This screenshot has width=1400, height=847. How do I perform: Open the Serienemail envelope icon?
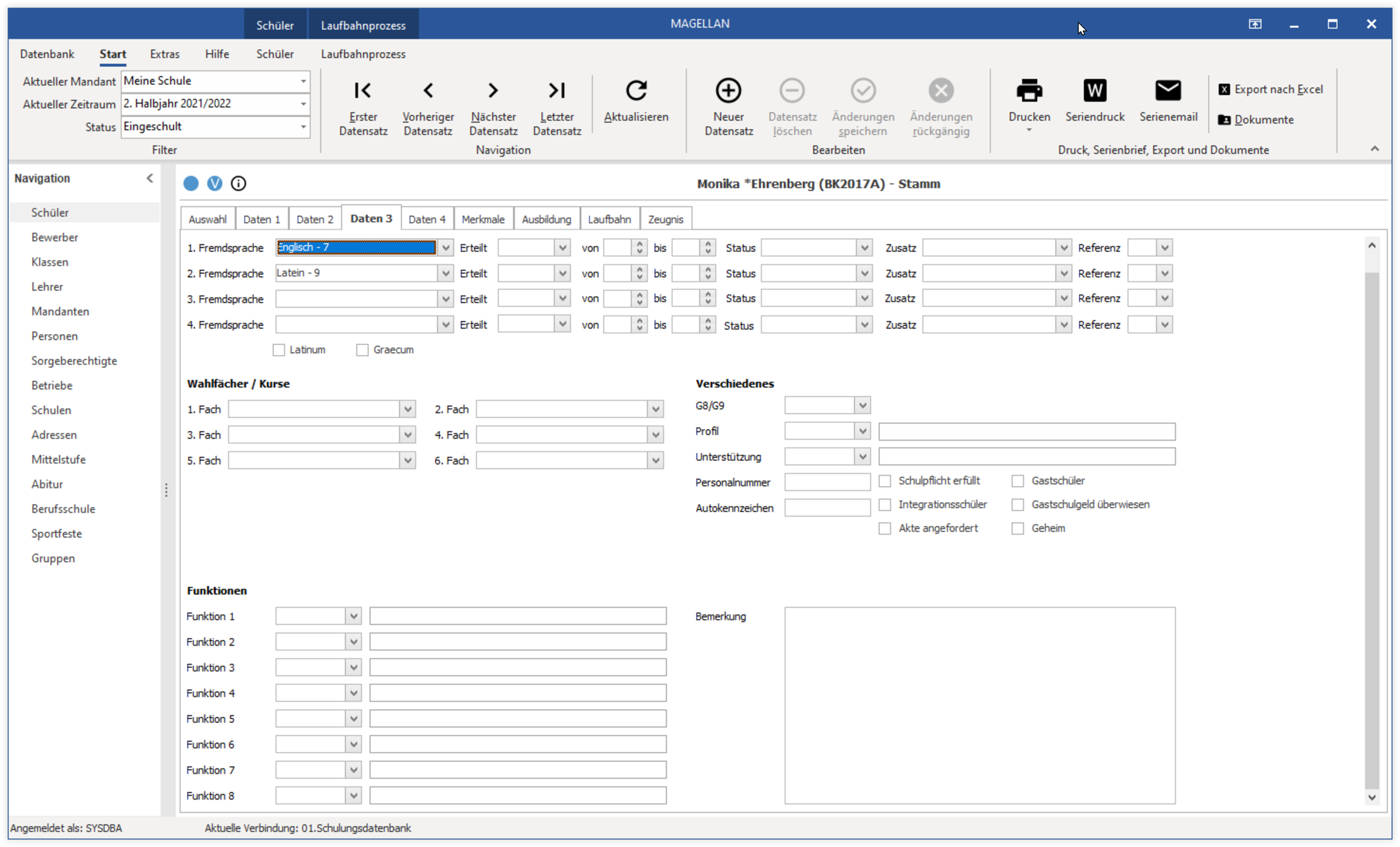1168,91
